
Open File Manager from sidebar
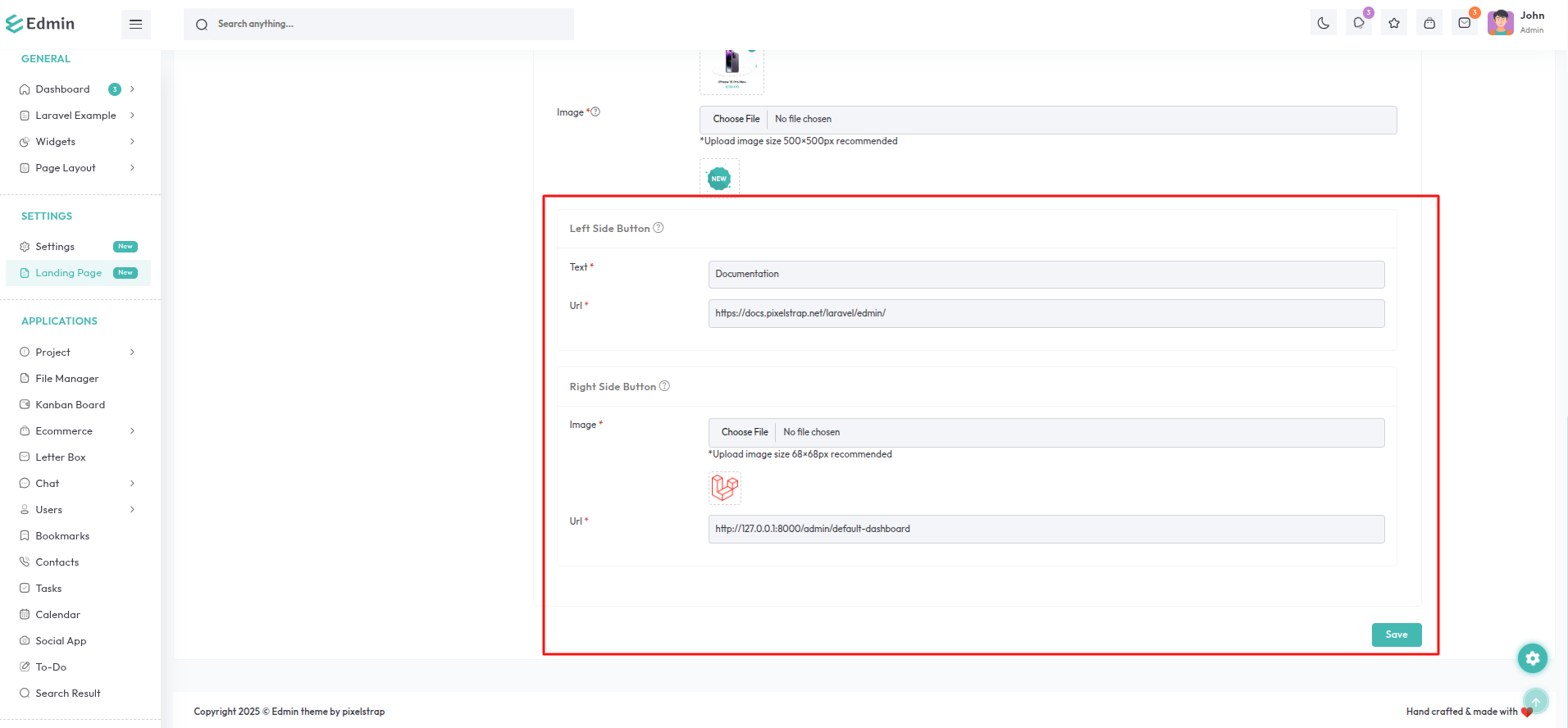[x=66, y=379]
